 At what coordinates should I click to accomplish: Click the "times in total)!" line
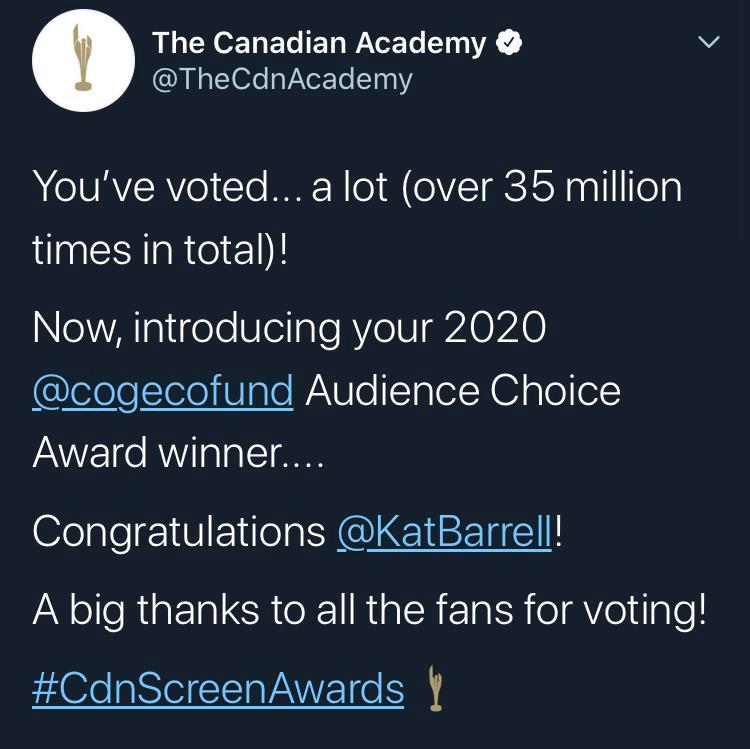click(160, 249)
